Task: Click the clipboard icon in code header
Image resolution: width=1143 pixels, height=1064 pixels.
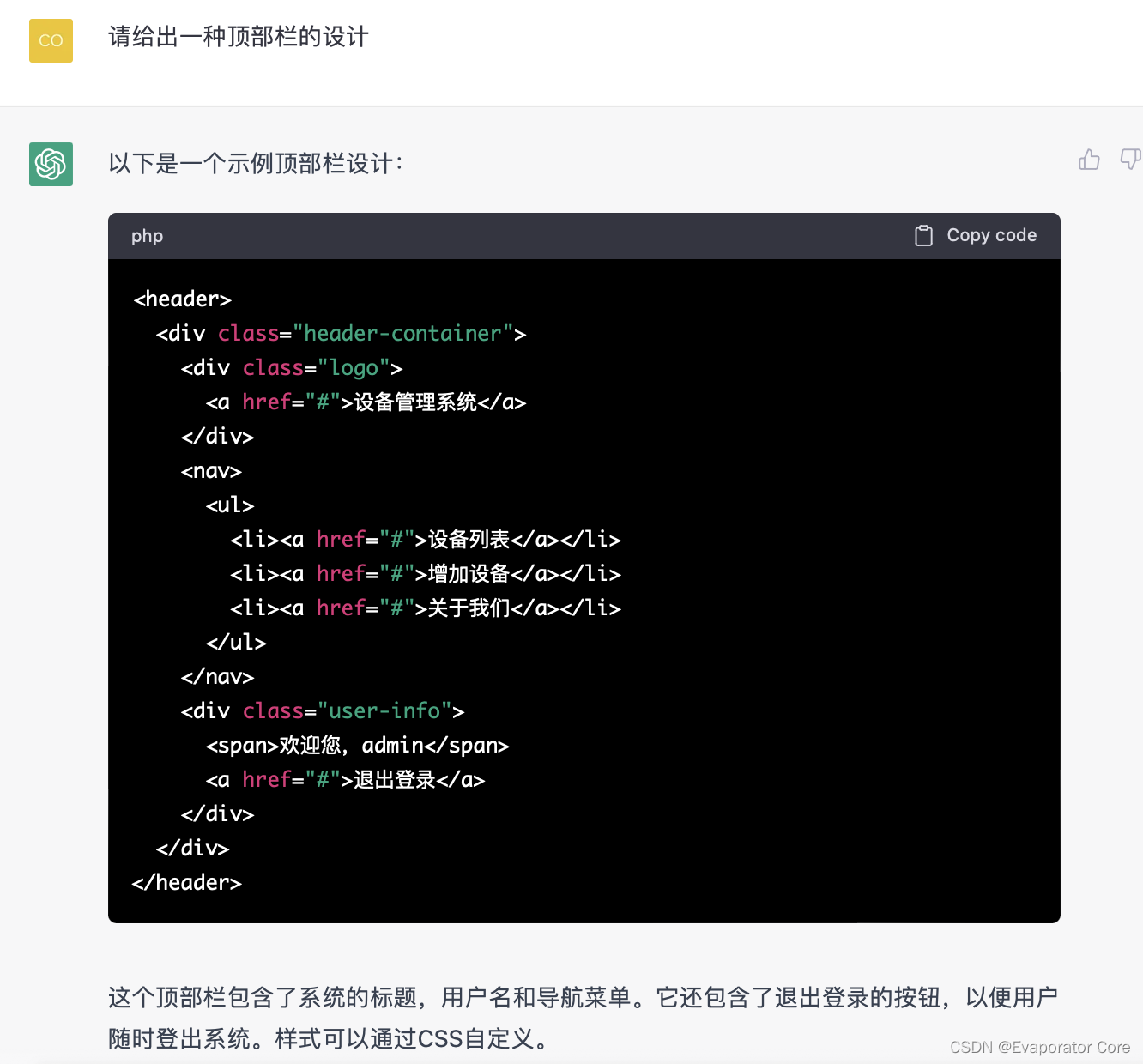Action: coord(923,236)
